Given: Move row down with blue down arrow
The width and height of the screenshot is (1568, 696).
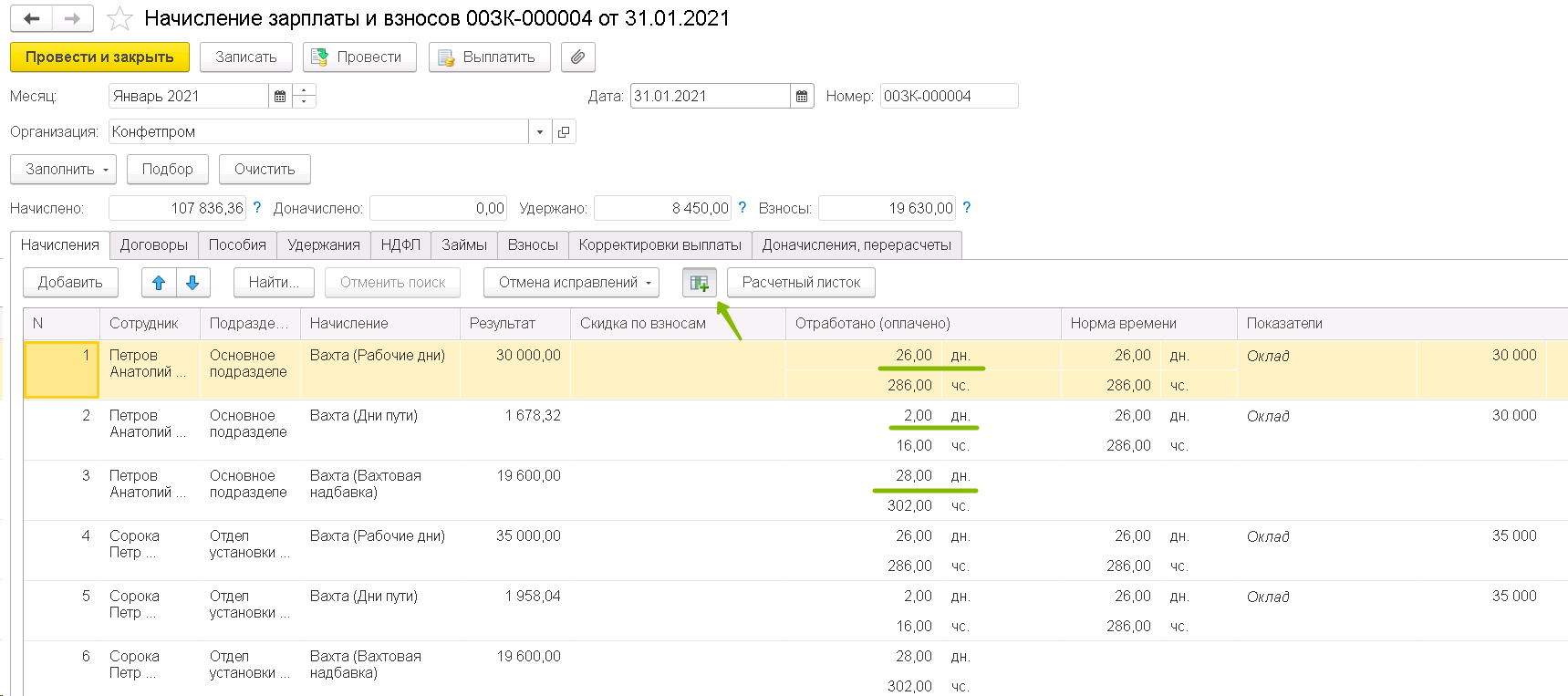Looking at the screenshot, I should [192, 283].
